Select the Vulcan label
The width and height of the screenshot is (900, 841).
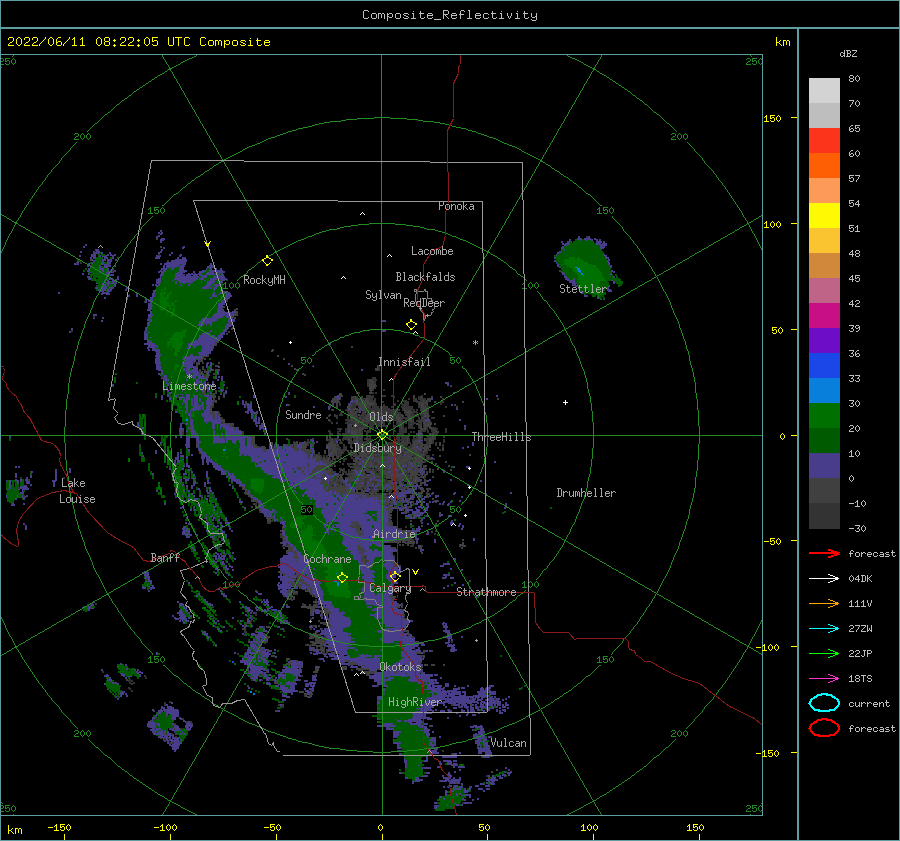[509, 743]
